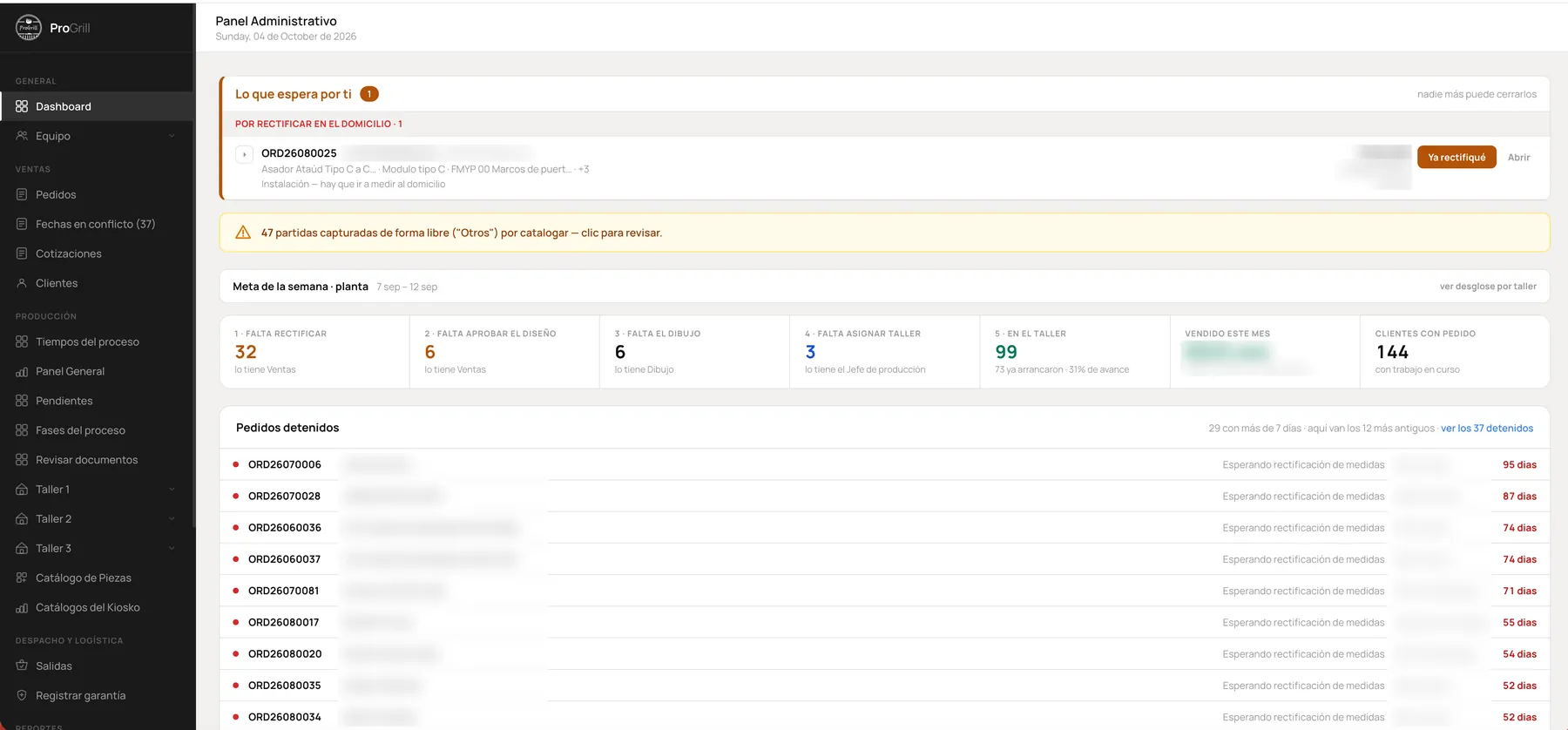
Task: Click Abrir for order ORD26080025
Action: tap(1518, 157)
